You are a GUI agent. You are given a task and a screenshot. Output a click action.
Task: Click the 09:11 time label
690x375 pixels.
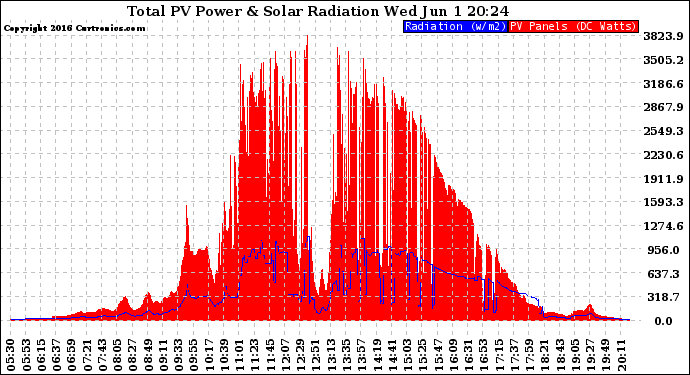163,355
